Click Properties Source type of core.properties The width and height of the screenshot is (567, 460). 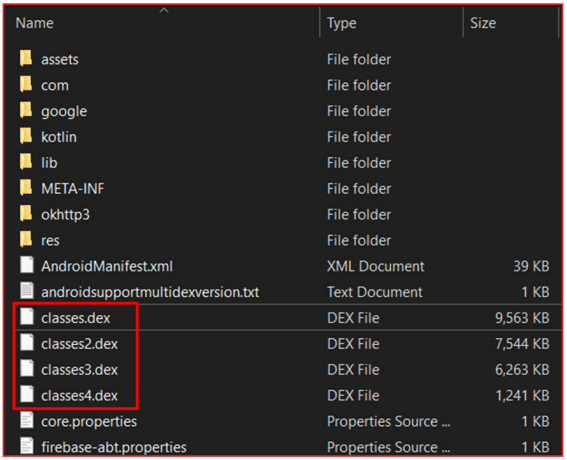[x=389, y=422]
